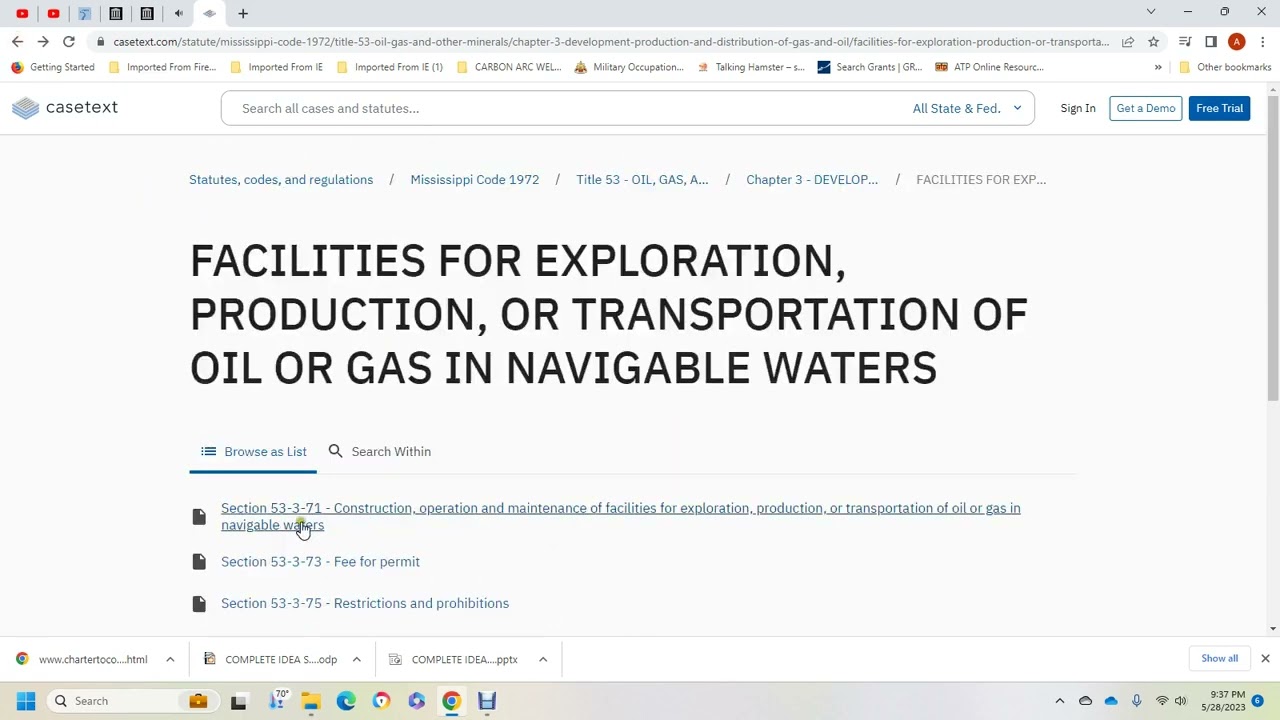Open the Search Grants bookmark

tap(870, 67)
